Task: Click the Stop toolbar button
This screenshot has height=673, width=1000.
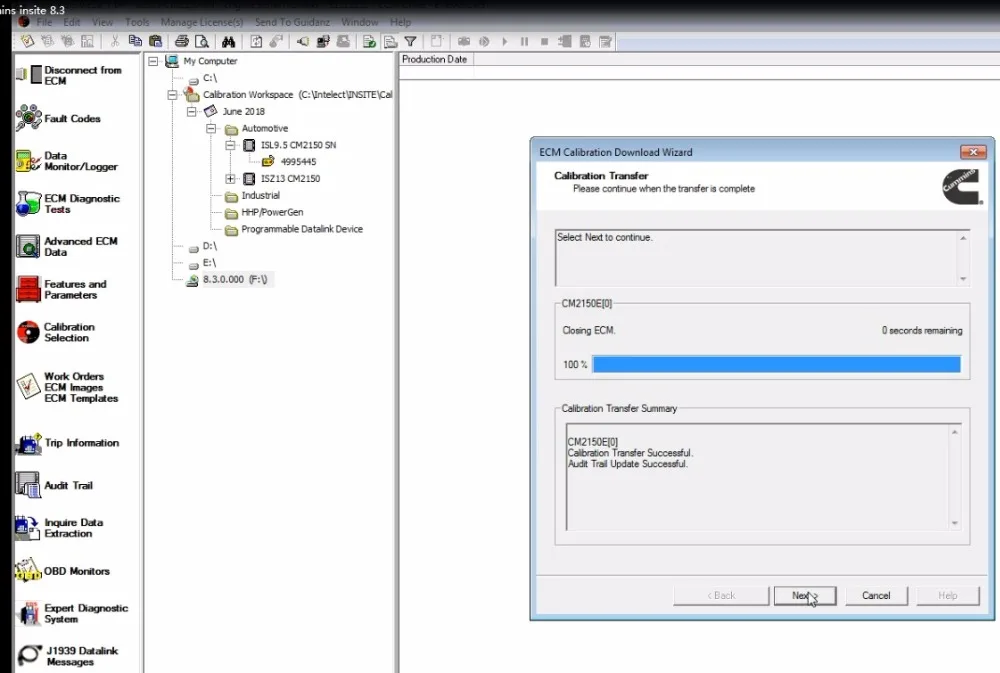Action: click(x=544, y=41)
